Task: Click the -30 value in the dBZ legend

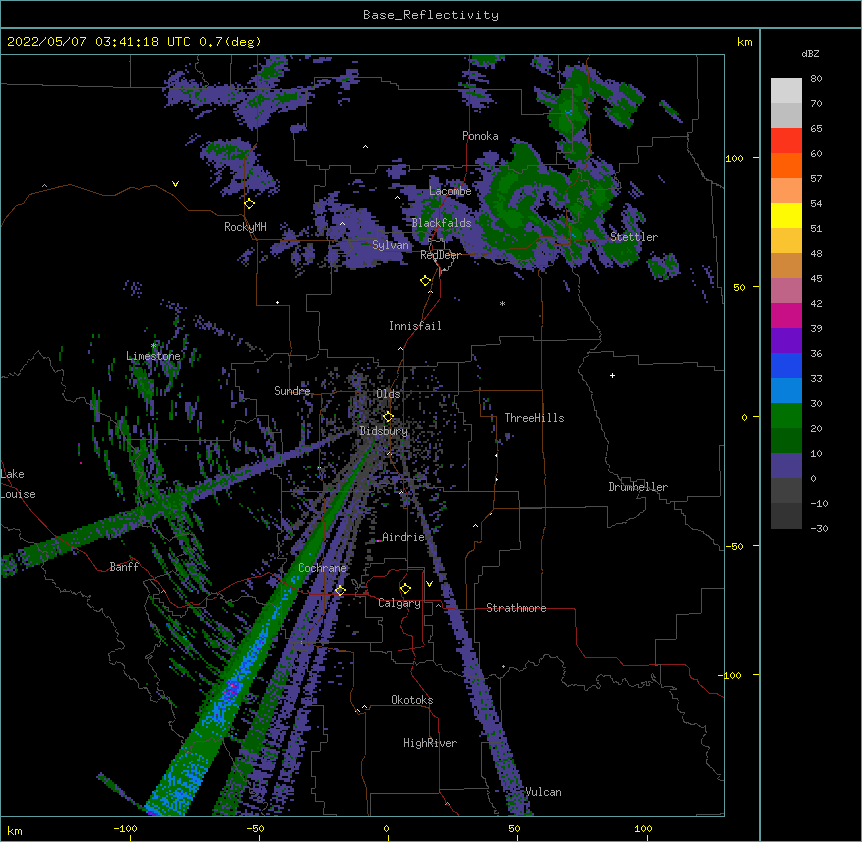Action: pyautogui.click(x=819, y=528)
